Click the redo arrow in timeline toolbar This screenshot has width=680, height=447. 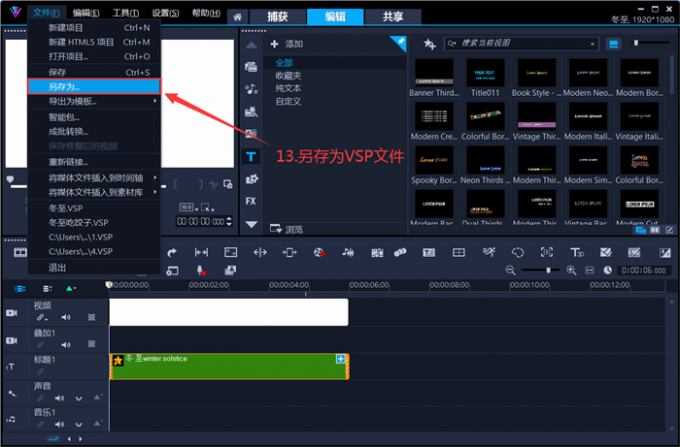(x=172, y=252)
